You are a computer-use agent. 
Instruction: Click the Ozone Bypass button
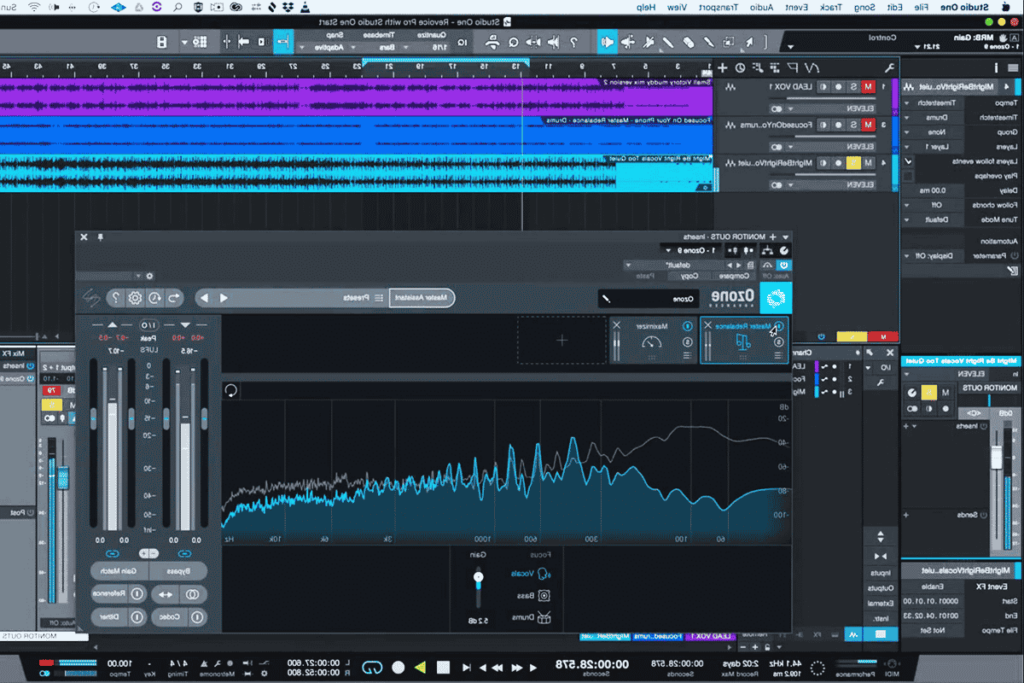178,571
